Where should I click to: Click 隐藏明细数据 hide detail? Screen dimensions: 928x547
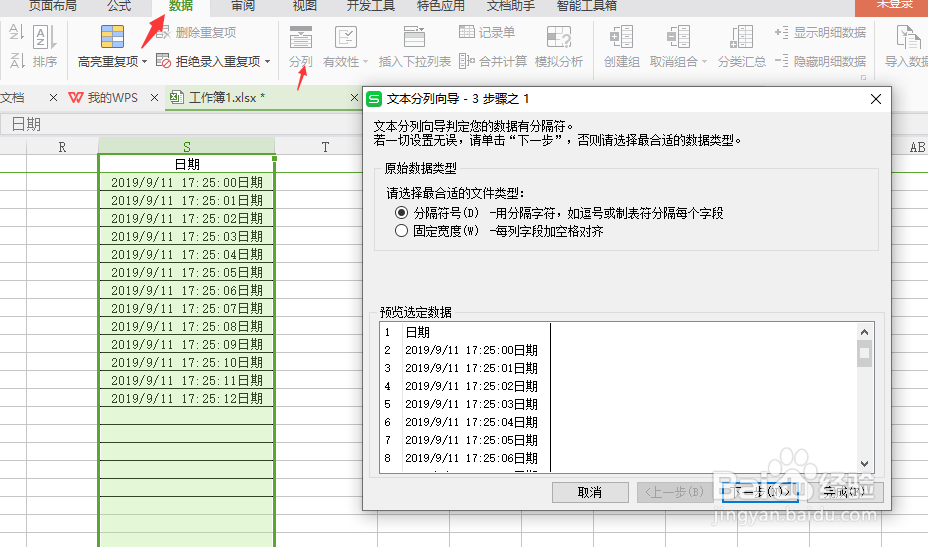point(820,61)
